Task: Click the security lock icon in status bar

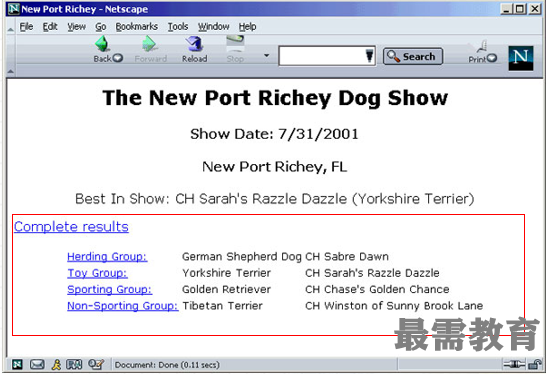Action: click(x=535, y=364)
